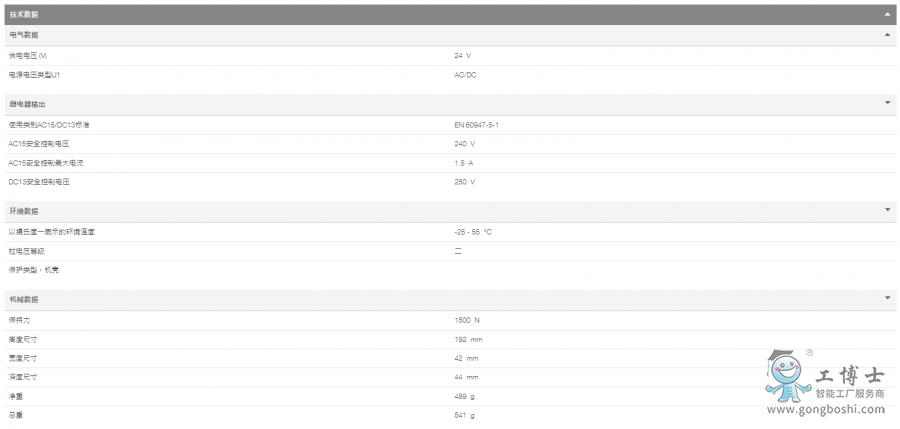Select the 1500 N holding force value
The image size is (900, 429).
pyautogui.click(x=467, y=320)
